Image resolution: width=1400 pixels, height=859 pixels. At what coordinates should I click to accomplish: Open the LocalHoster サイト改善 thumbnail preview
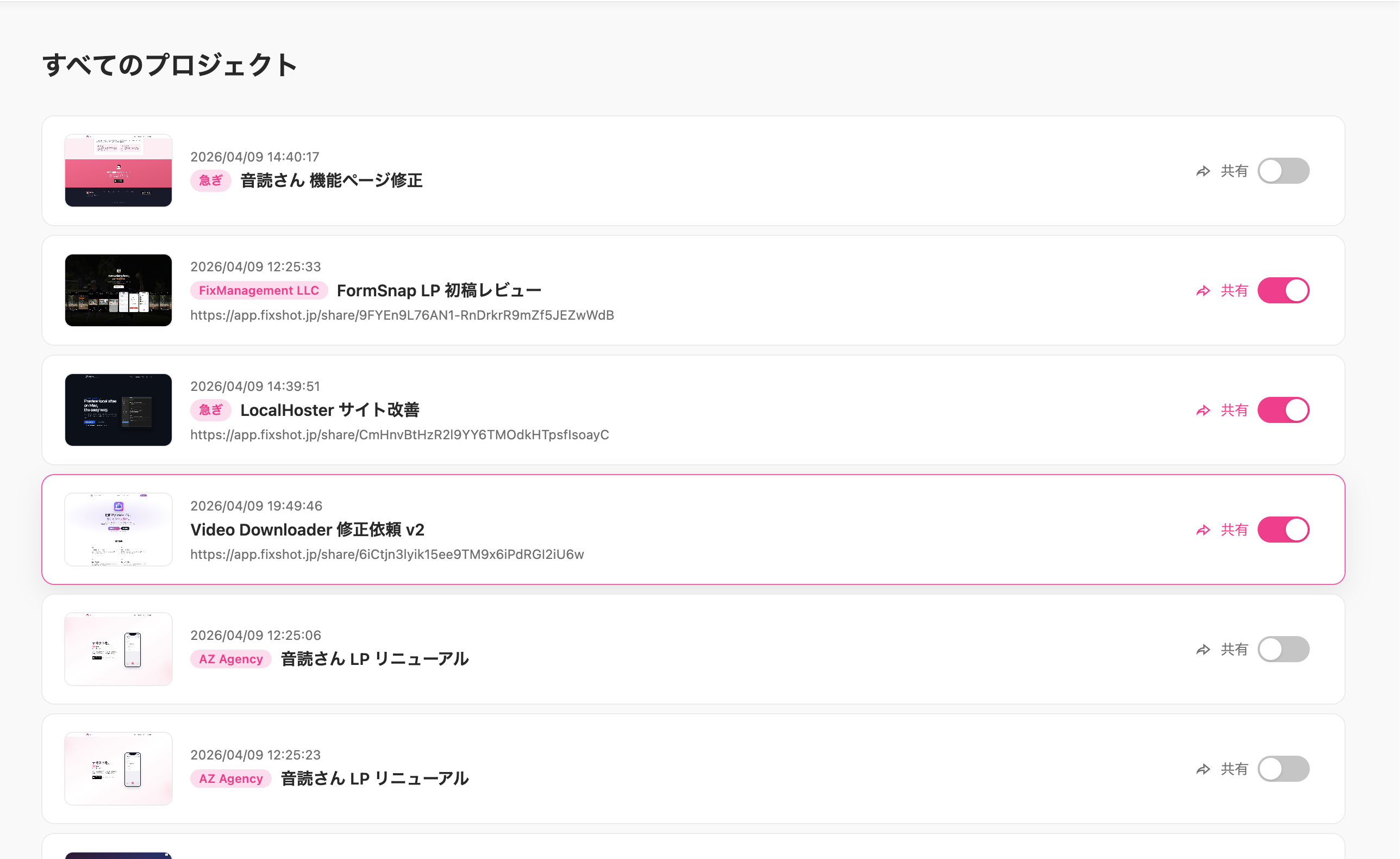pyautogui.click(x=117, y=410)
